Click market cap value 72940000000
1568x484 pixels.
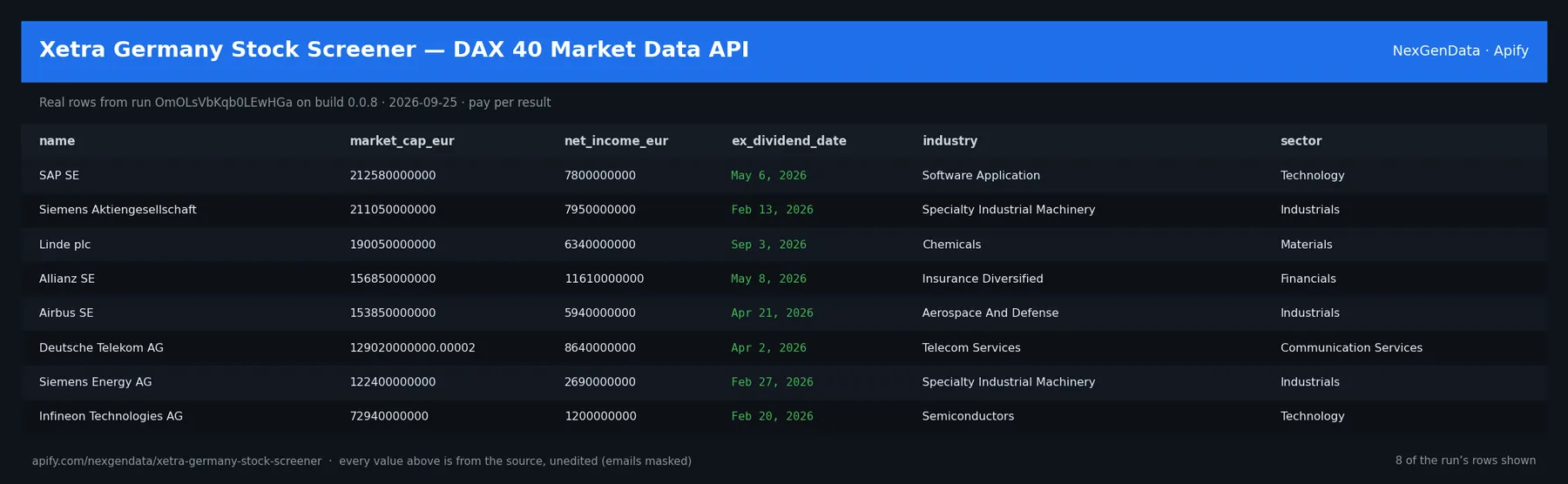click(x=389, y=416)
